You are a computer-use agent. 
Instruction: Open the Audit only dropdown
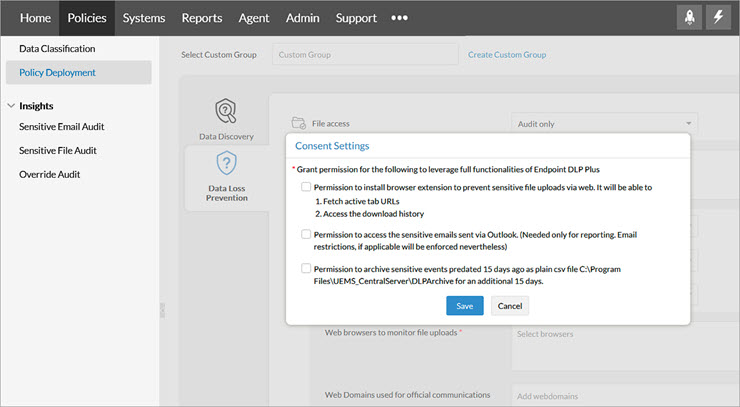(603, 124)
